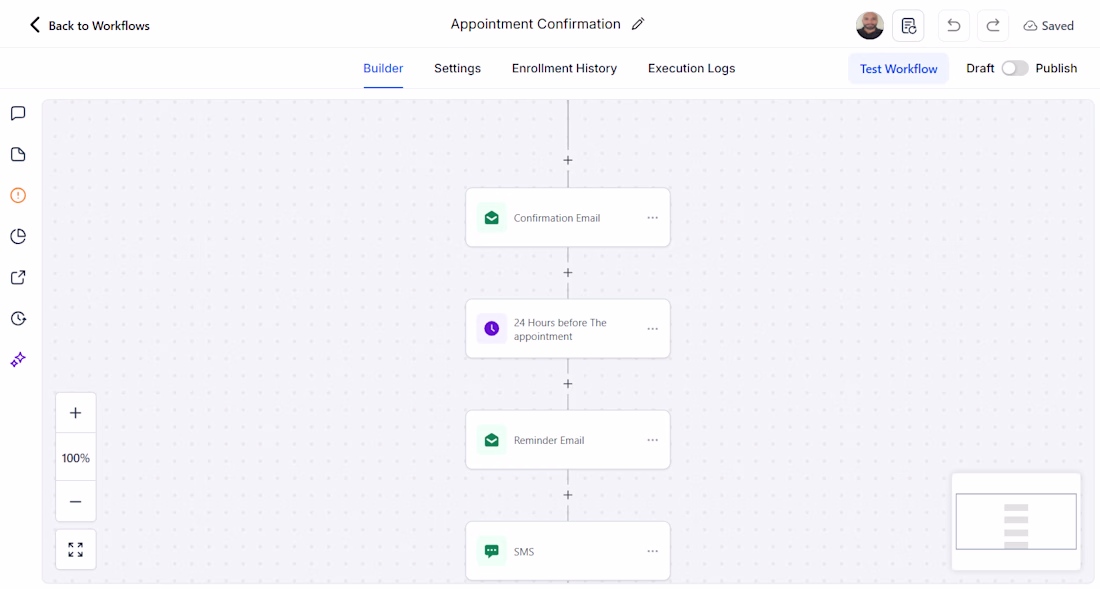Go back via Back to Workflows
The image size is (1100, 589).
tap(89, 25)
